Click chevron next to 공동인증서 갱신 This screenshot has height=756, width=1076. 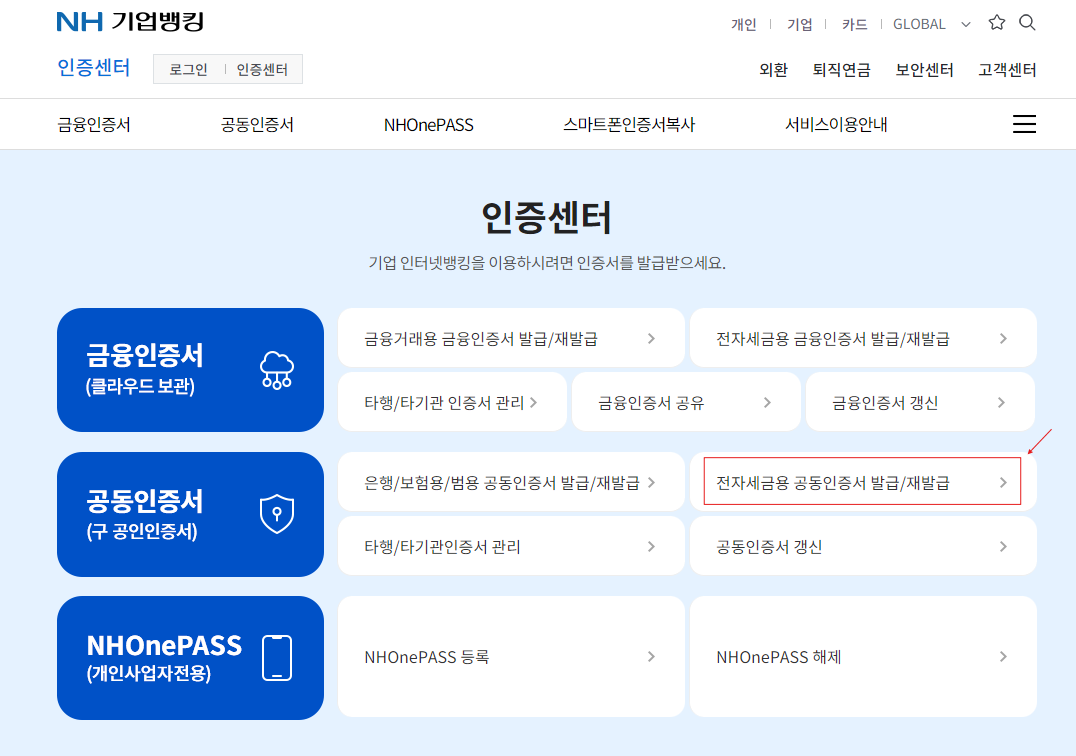(1003, 547)
